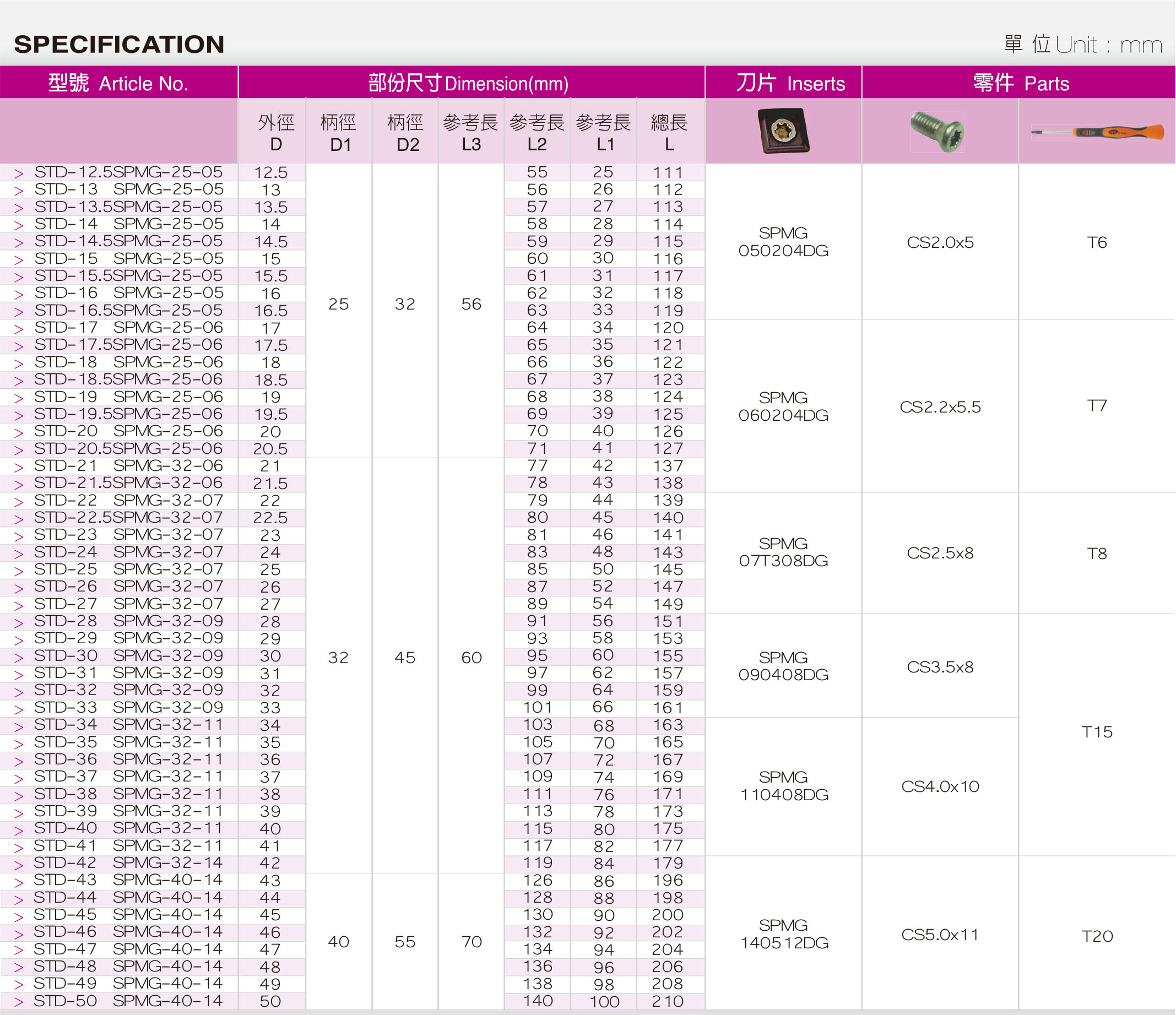This screenshot has height=1015, width=1176.
Task: Click the arrow beside STD-20 SPMG-25-06
Action: tap(19, 433)
